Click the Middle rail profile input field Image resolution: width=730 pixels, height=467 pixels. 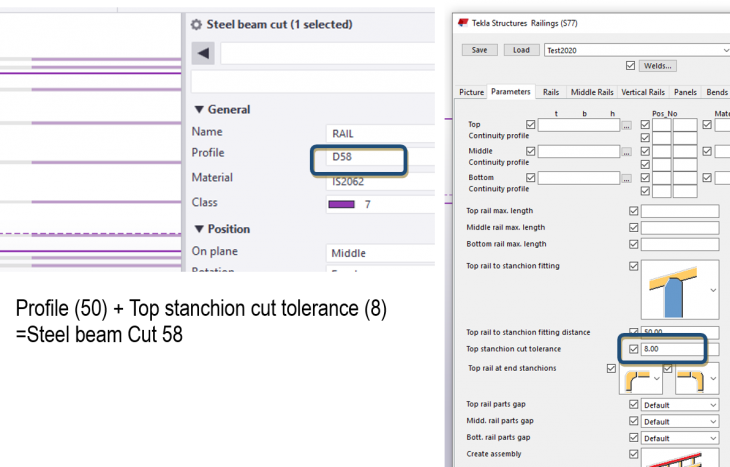[x=579, y=152]
